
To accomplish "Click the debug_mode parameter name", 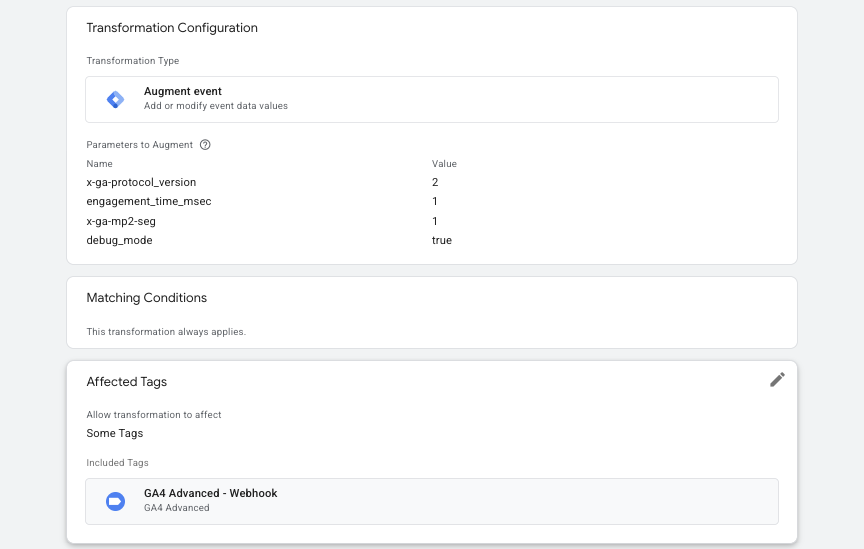I will (119, 240).
